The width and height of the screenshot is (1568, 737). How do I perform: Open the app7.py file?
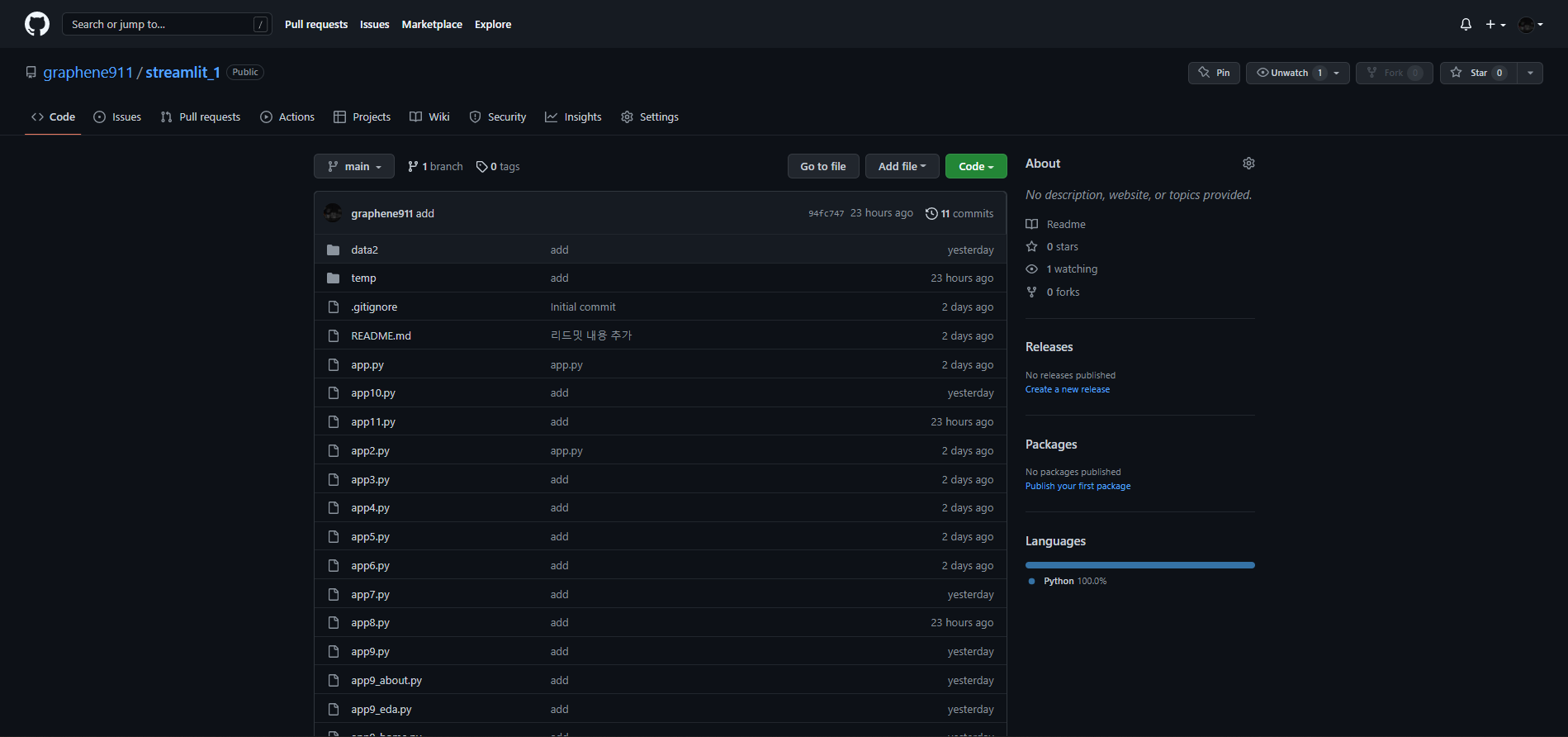pos(370,595)
